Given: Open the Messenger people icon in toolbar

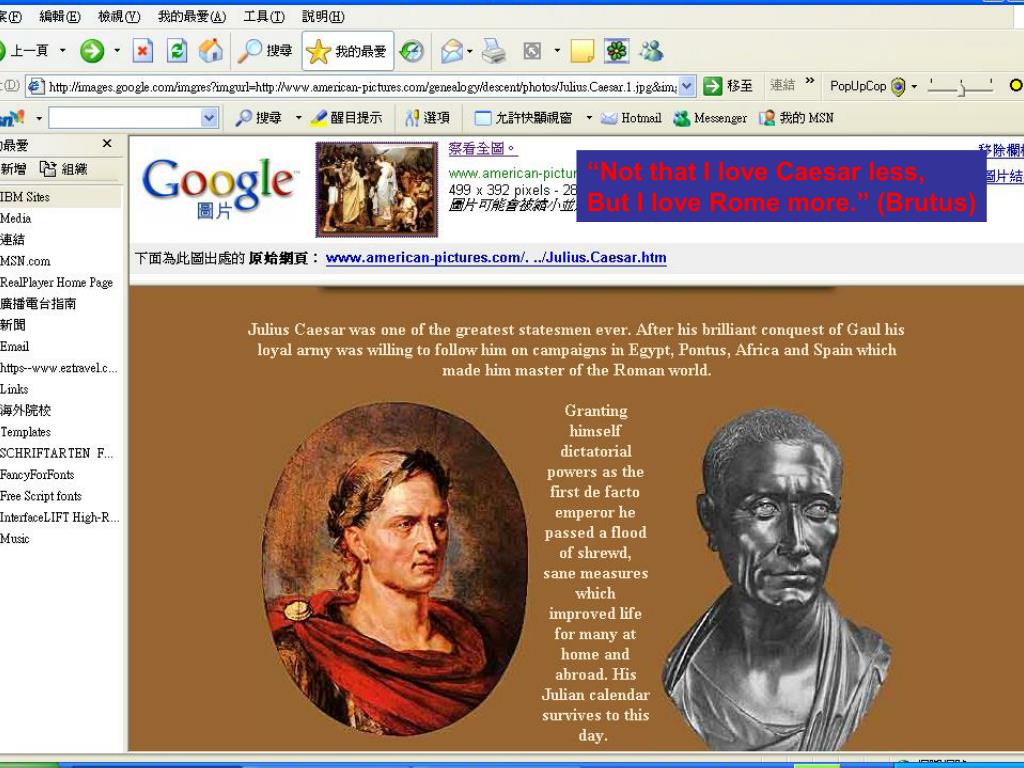Looking at the screenshot, I should (x=651, y=51).
